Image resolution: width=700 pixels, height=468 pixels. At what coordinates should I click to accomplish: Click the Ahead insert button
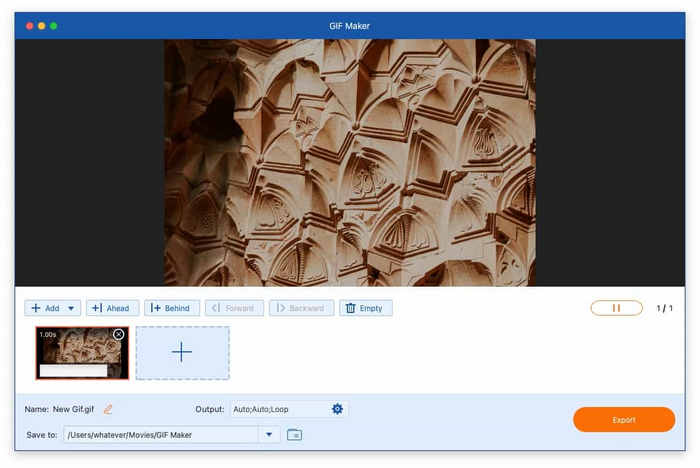coord(112,308)
